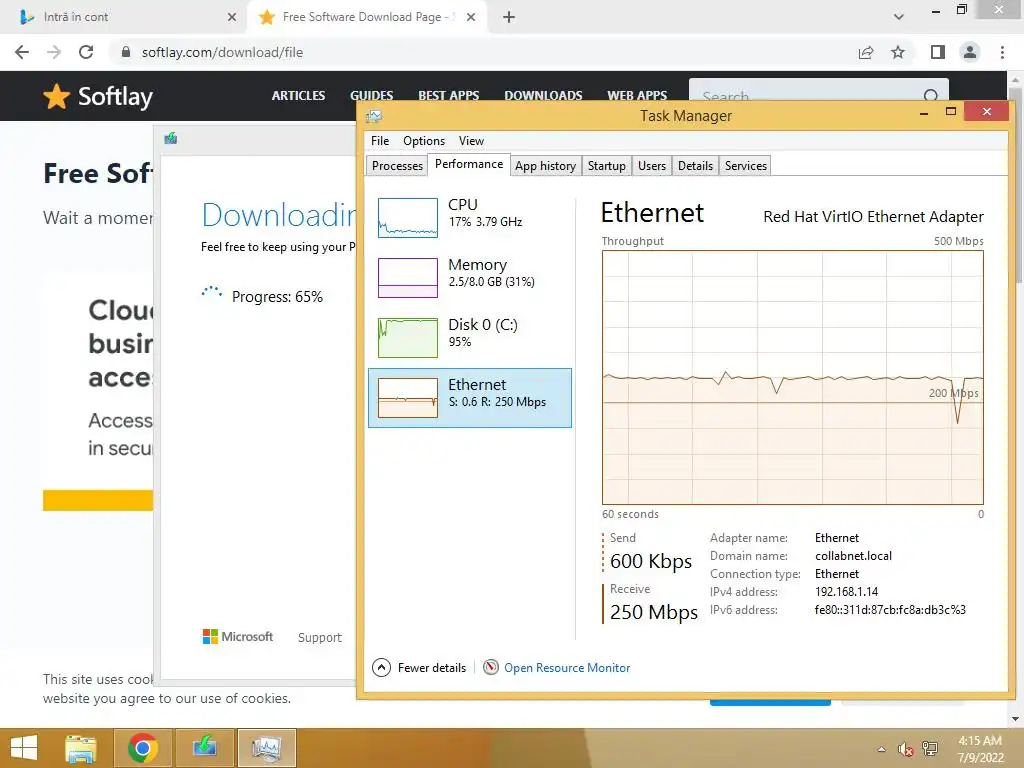Close the 'Intră în cont' tab
This screenshot has width=1024, height=768.
232,18
